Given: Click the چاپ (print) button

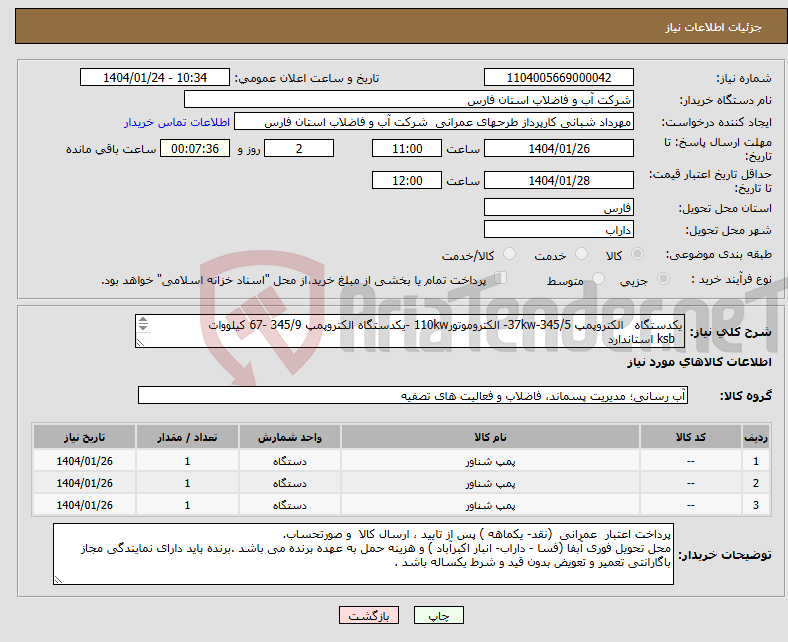Looking at the screenshot, I should coord(438,615).
